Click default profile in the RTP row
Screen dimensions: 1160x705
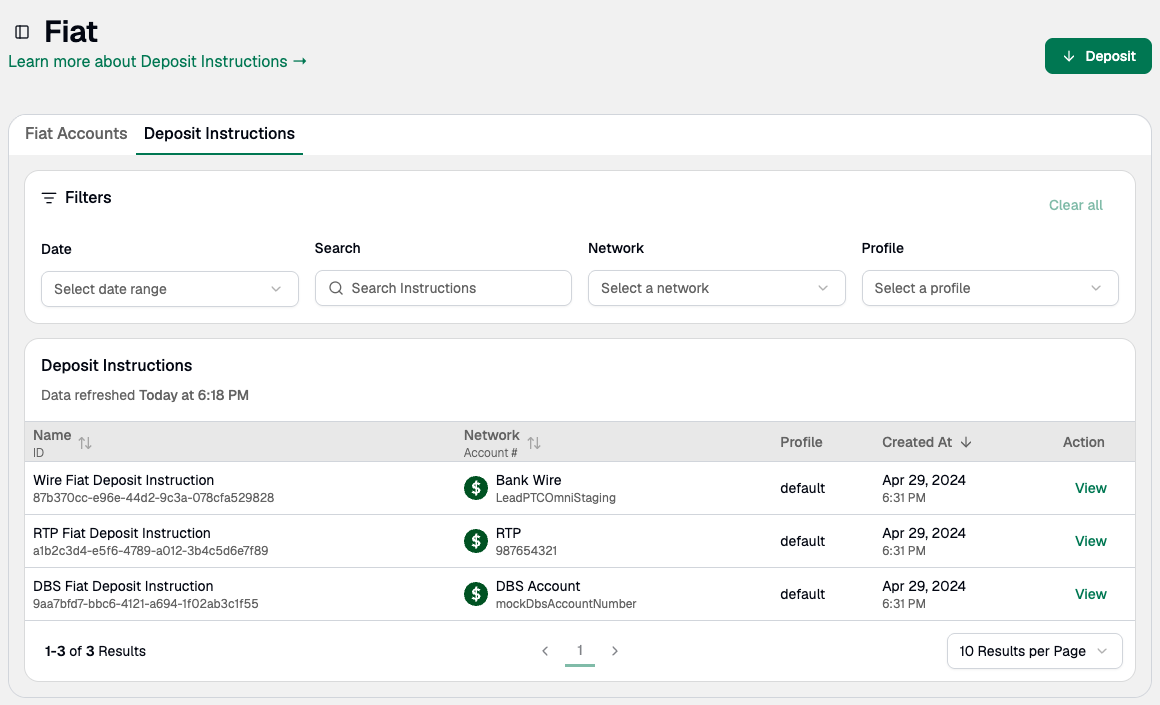pos(803,541)
